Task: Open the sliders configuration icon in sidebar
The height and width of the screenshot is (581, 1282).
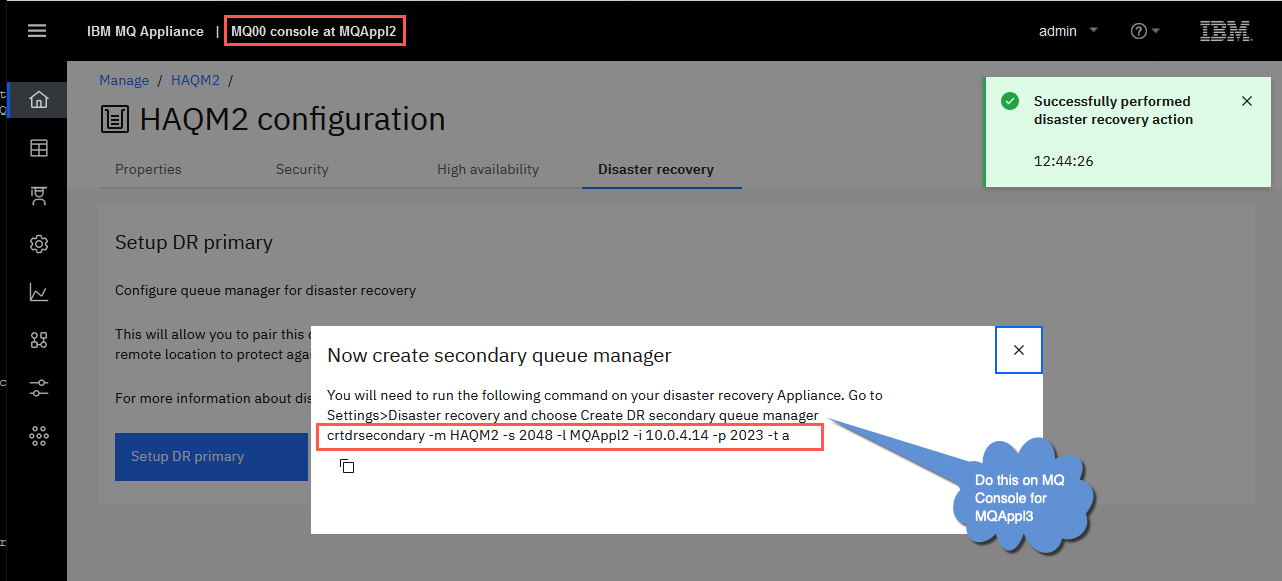Action: point(39,388)
